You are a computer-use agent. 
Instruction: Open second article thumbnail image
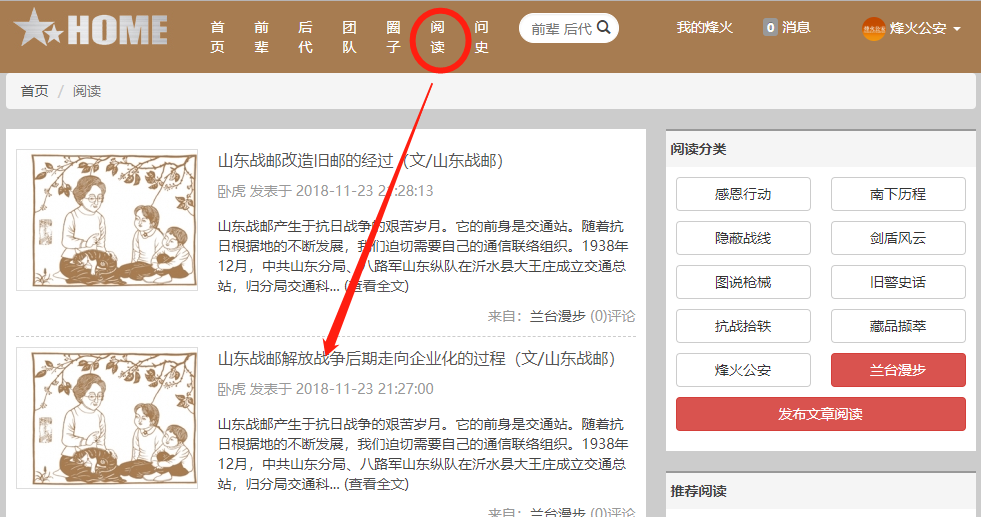[107, 418]
